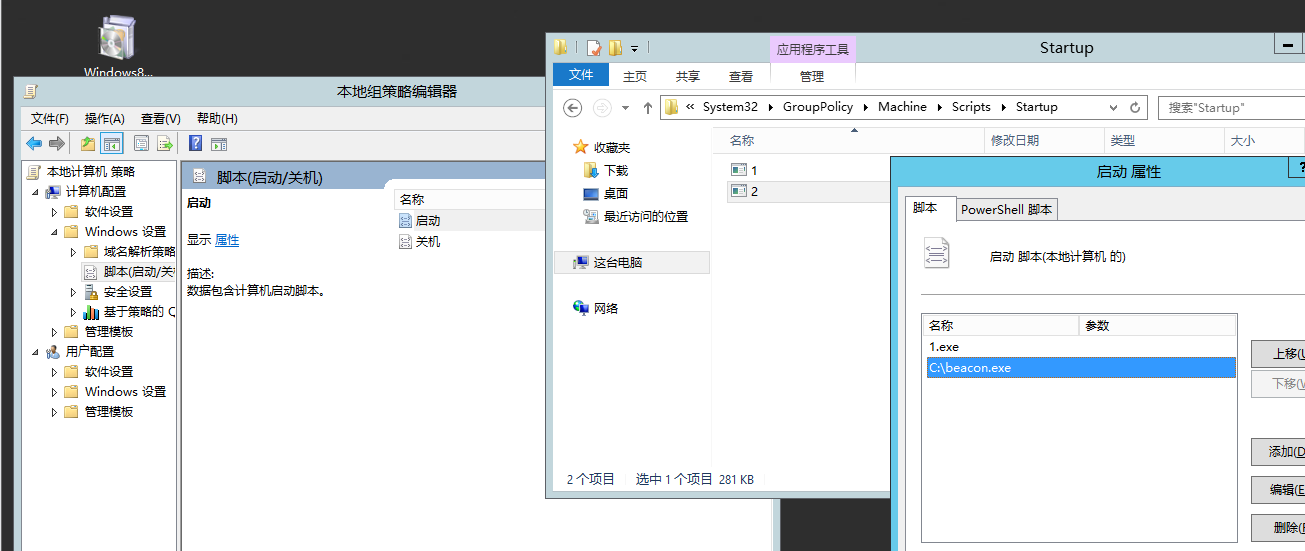Click in the Startup search box
This screenshot has width=1305, height=551.
[x=1231, y=107]
